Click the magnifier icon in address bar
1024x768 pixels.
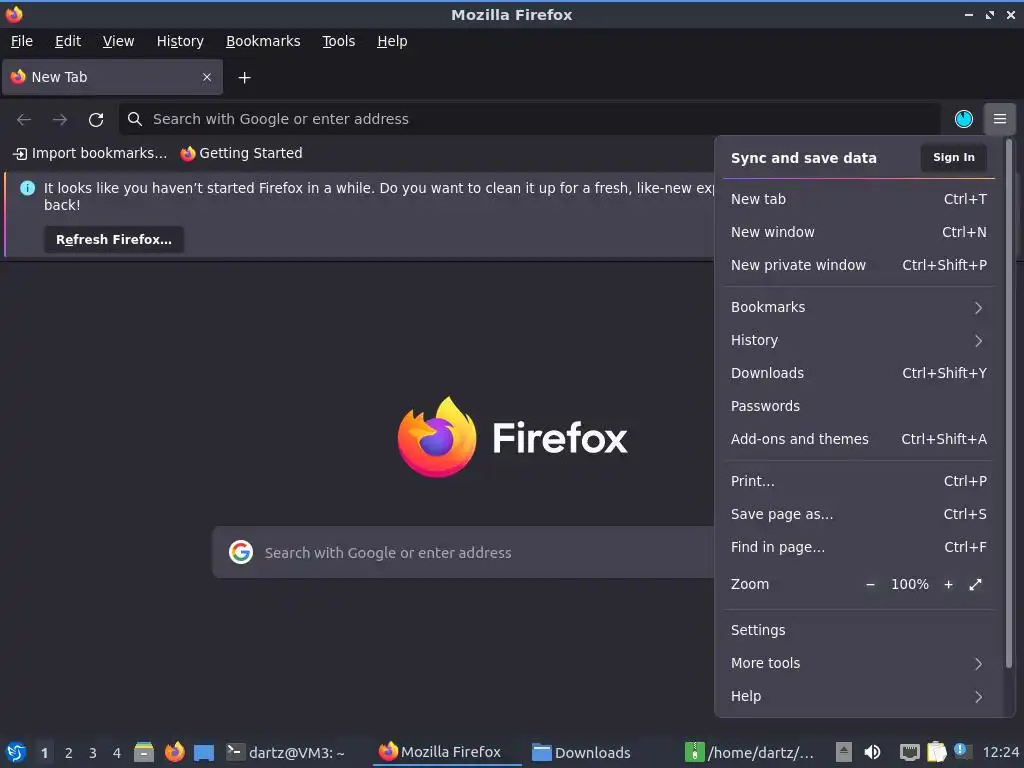pos(135,119)
